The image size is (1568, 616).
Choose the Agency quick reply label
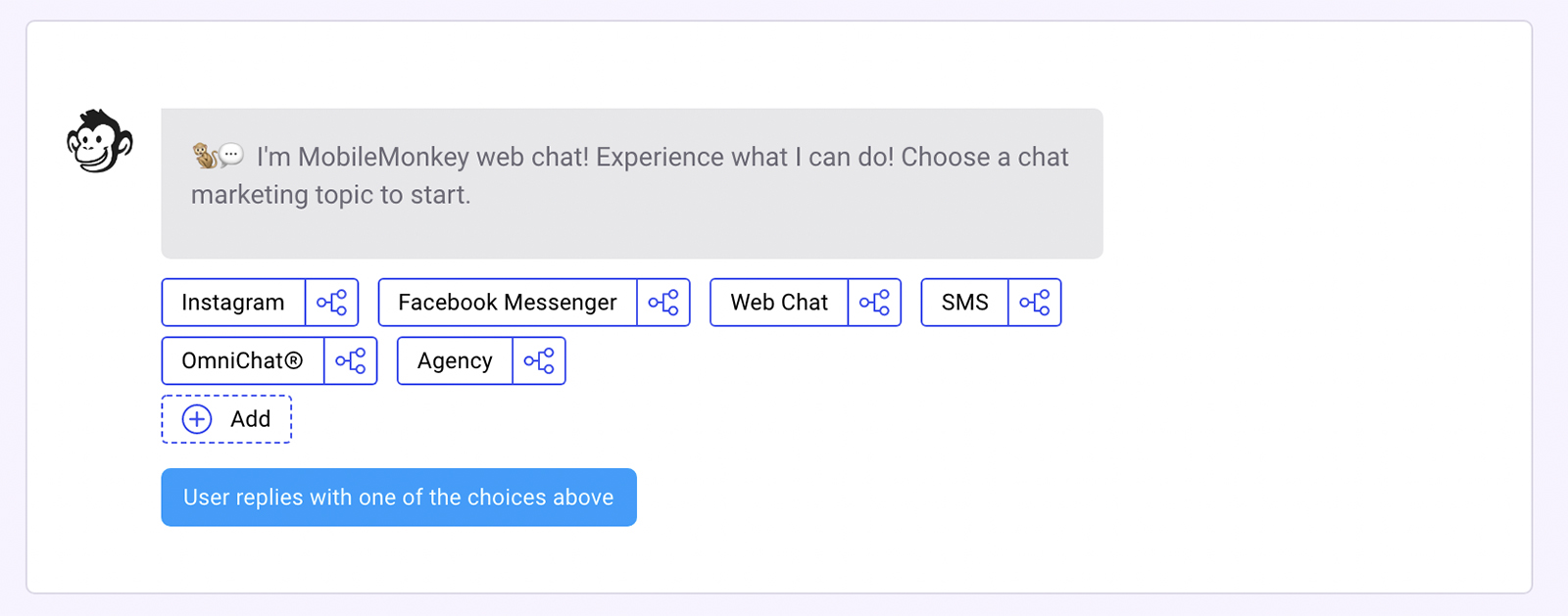point(455,361)
